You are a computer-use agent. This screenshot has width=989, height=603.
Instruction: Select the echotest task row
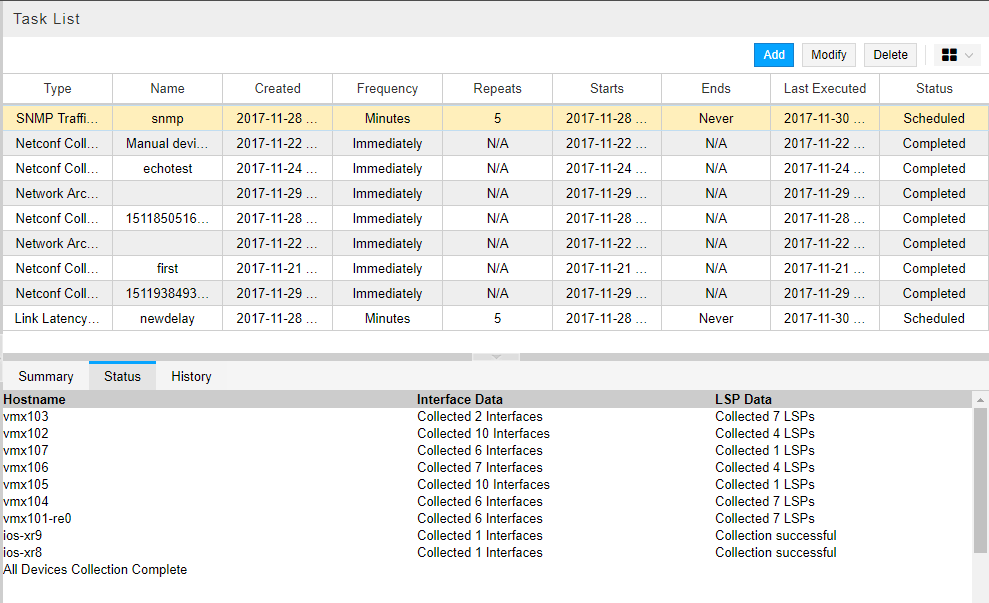point(167,168)
